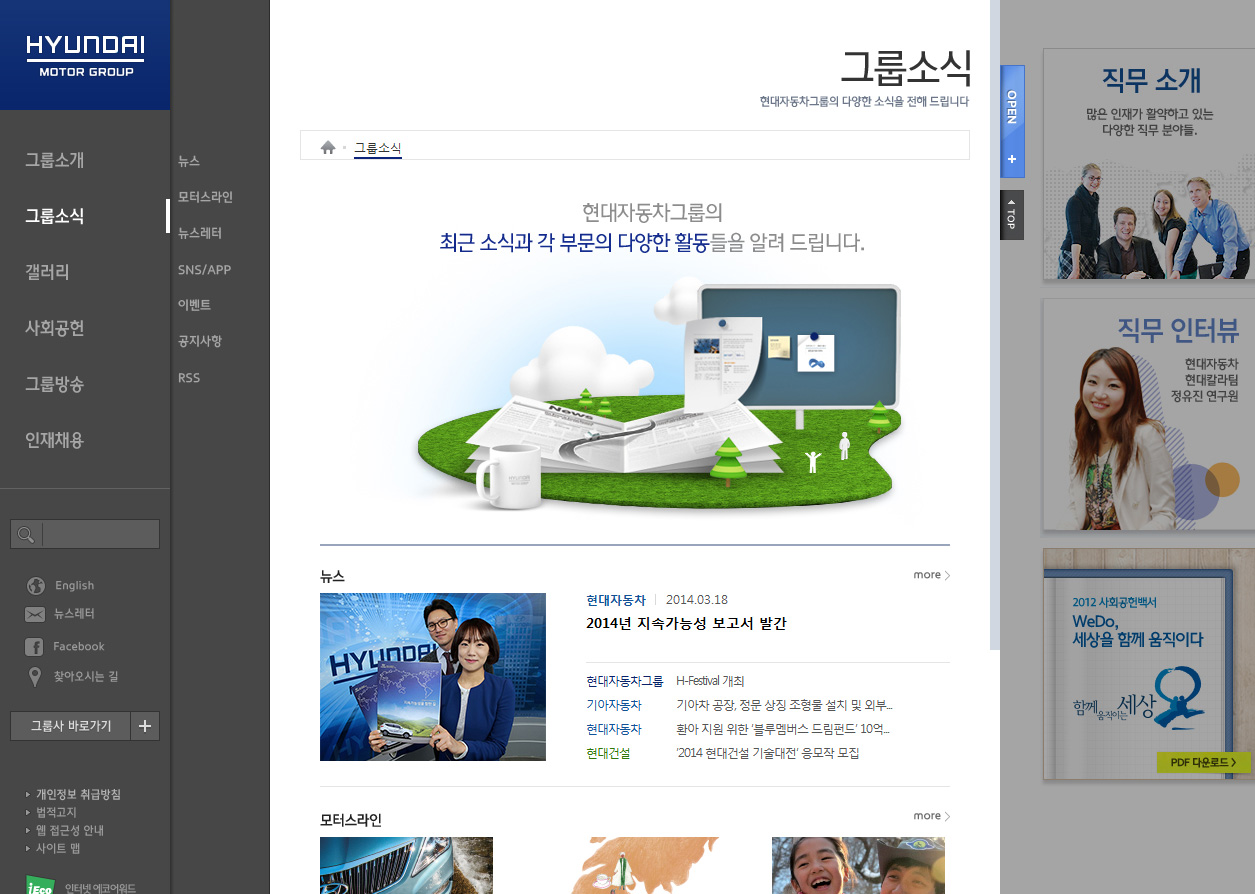
Task: Open the 갤러리 main menu
Action: (47, 272)
